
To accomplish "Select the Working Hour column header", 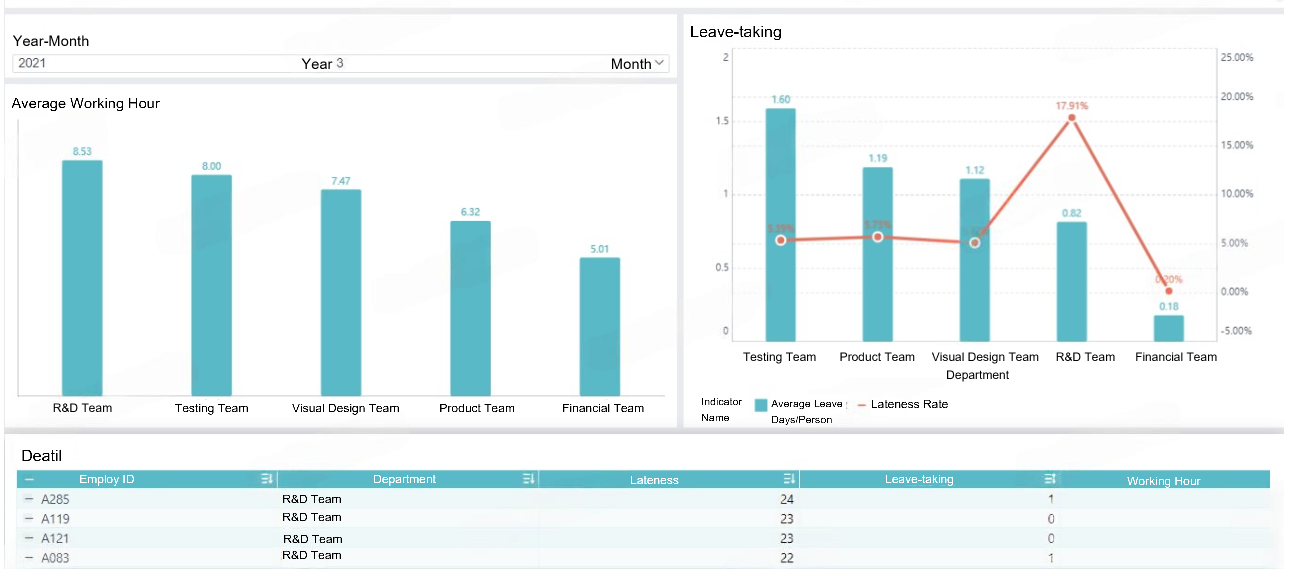I will pos(1162,479).
